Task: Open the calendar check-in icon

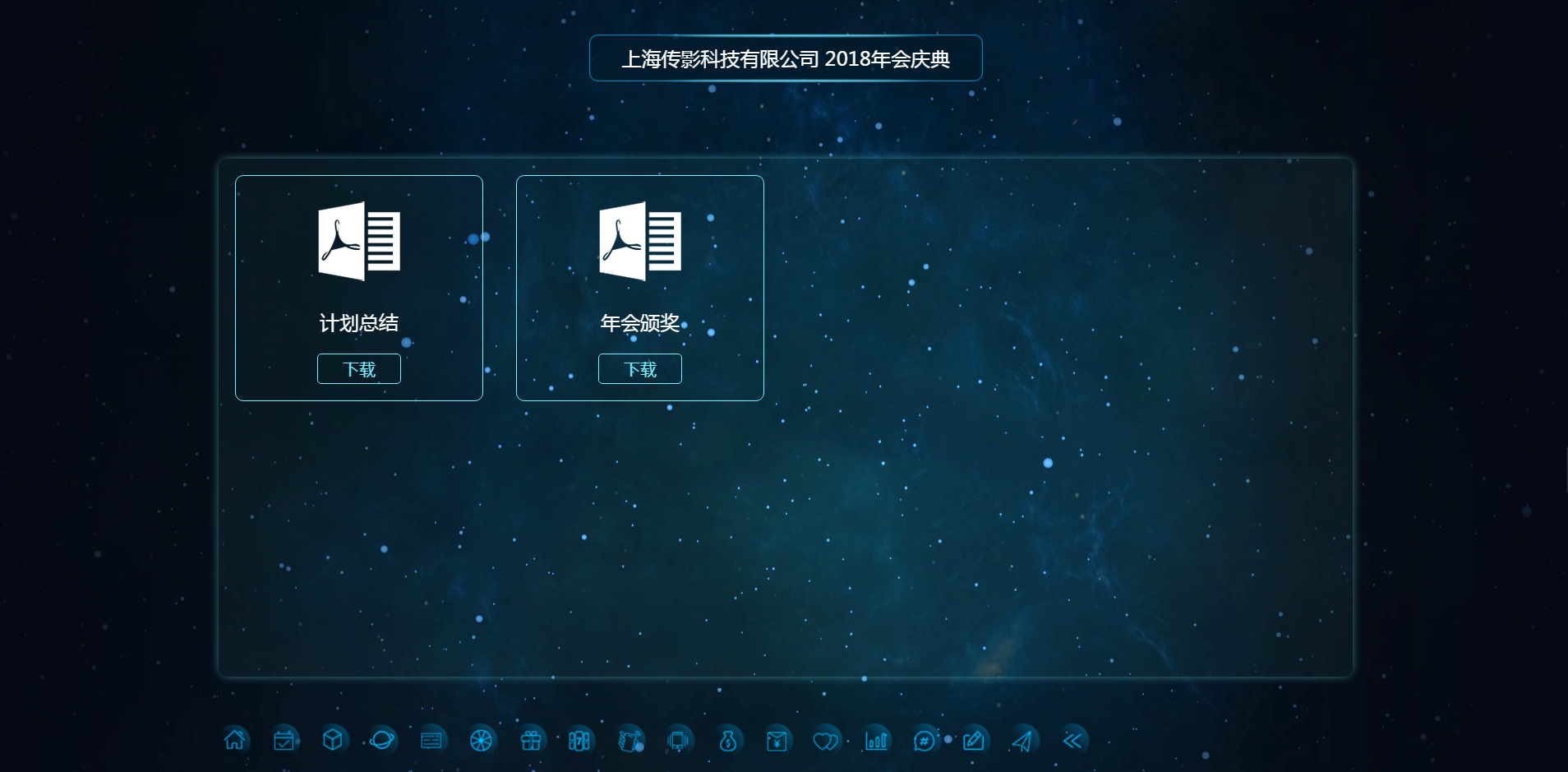Action: point(284,740)
